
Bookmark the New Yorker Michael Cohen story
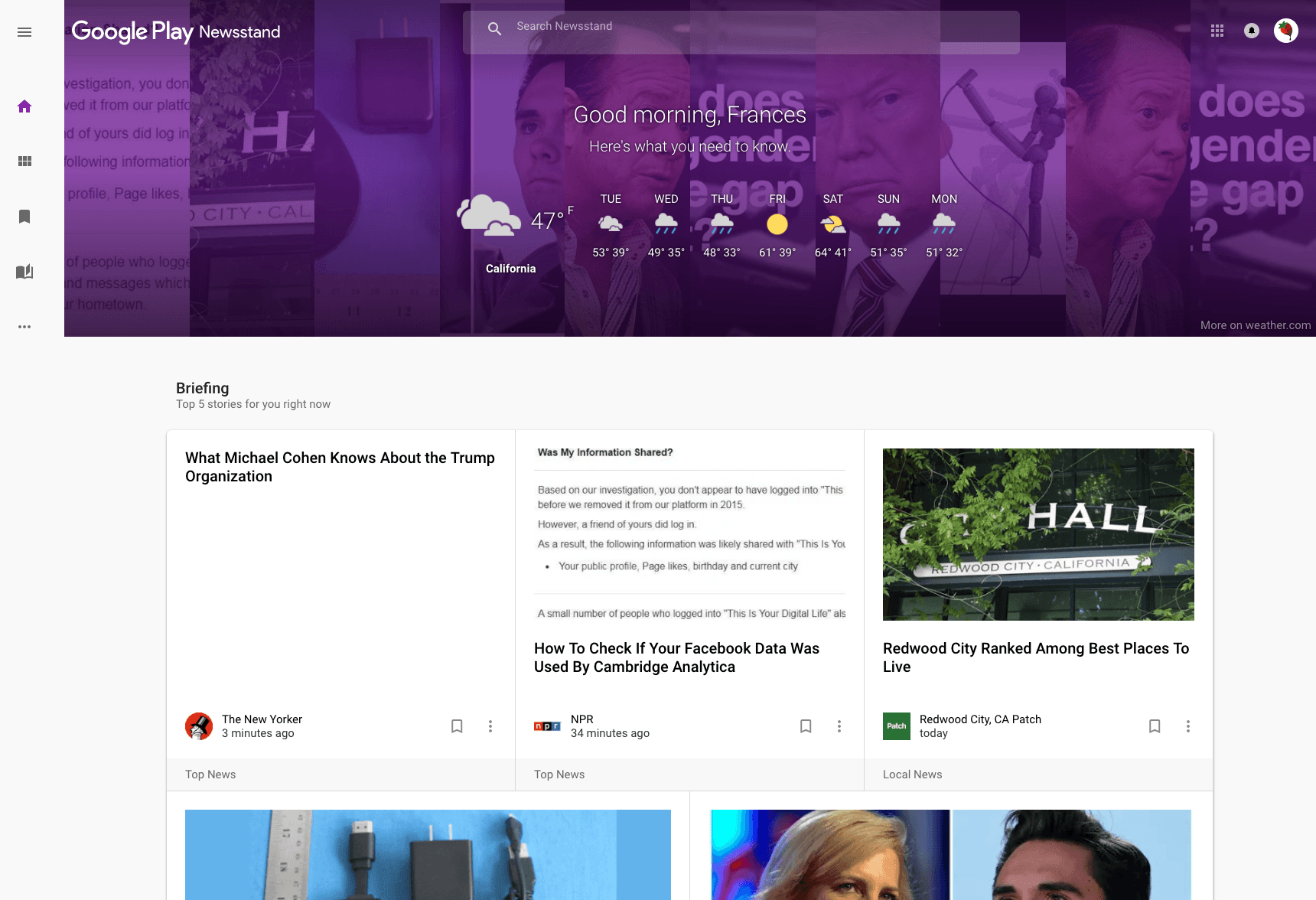coord(457,726)
